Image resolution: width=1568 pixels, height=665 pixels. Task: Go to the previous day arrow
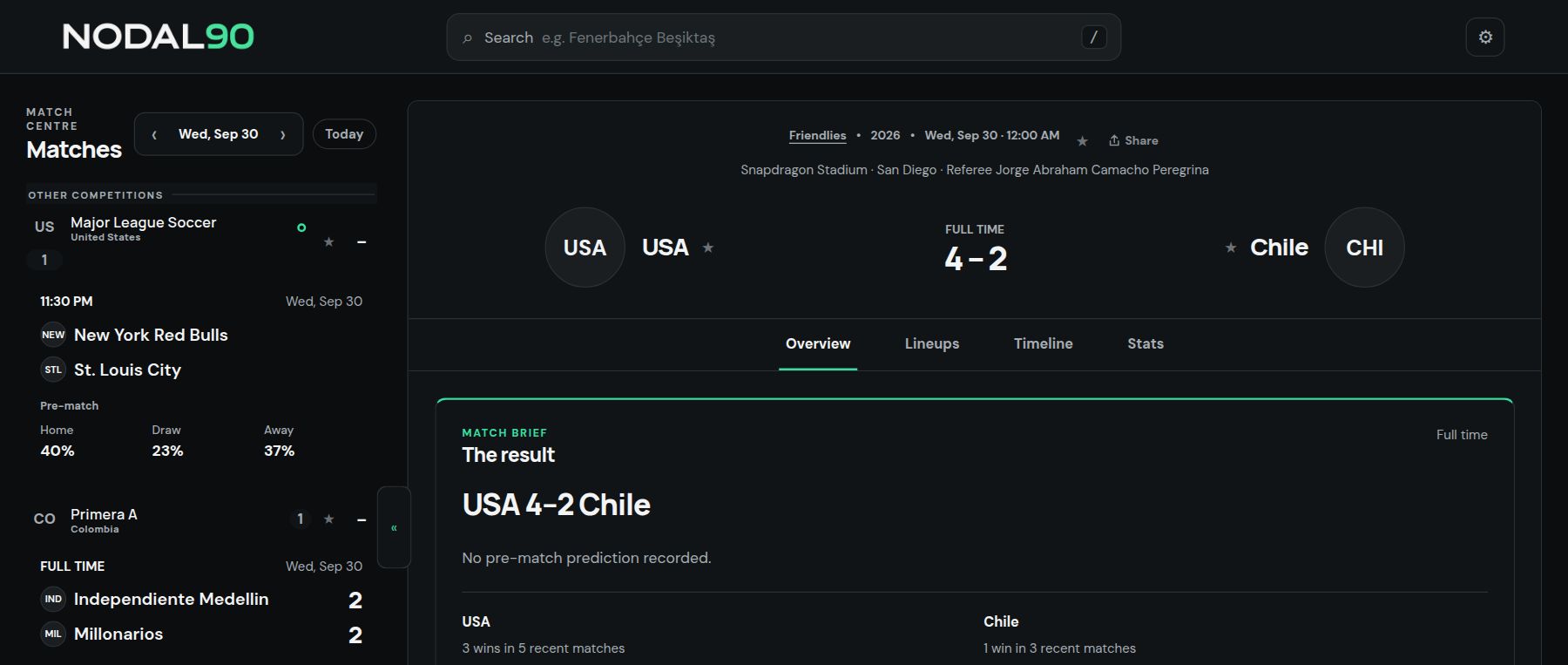click(x=154, y=134)
